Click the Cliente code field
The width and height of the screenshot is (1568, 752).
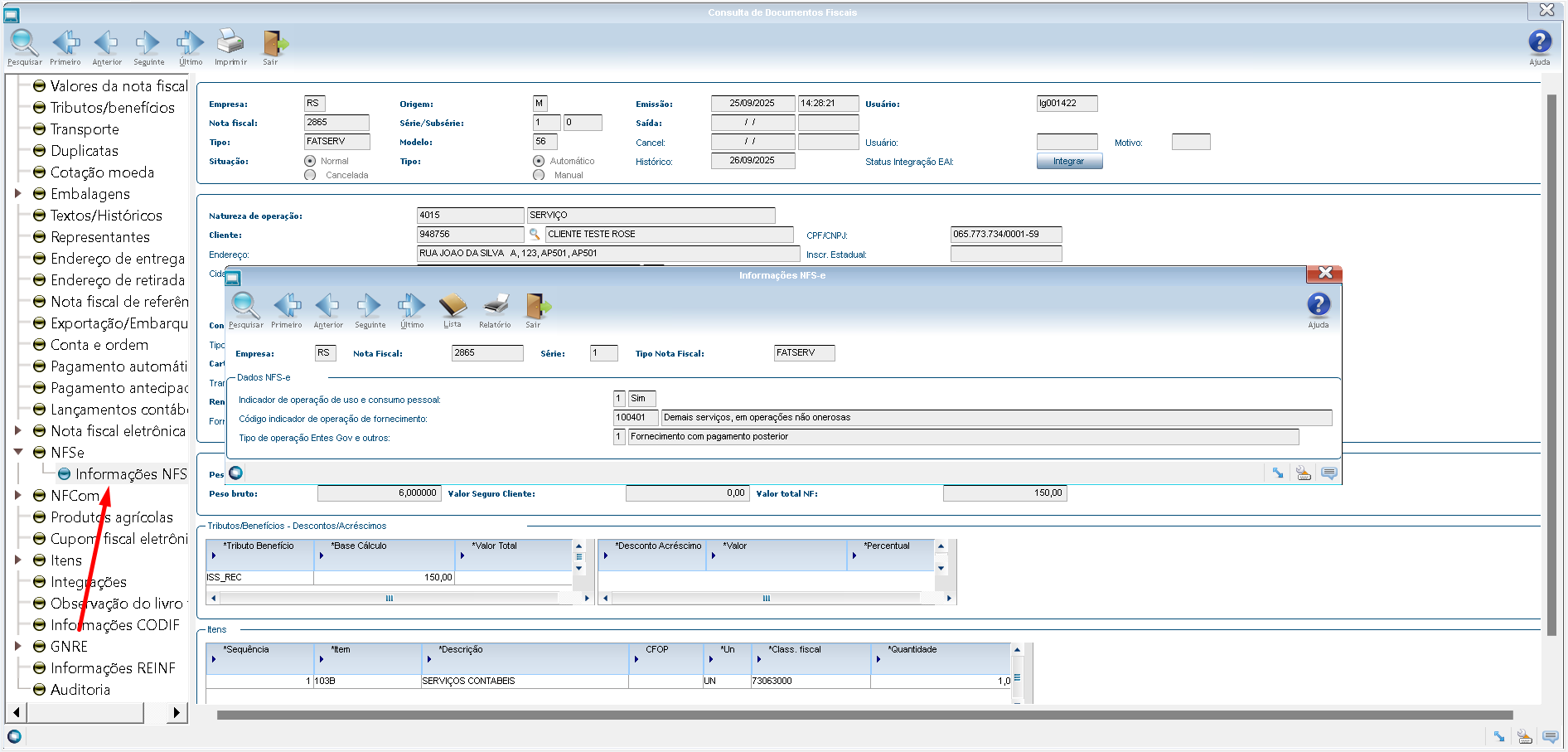[x=470, y=235]
